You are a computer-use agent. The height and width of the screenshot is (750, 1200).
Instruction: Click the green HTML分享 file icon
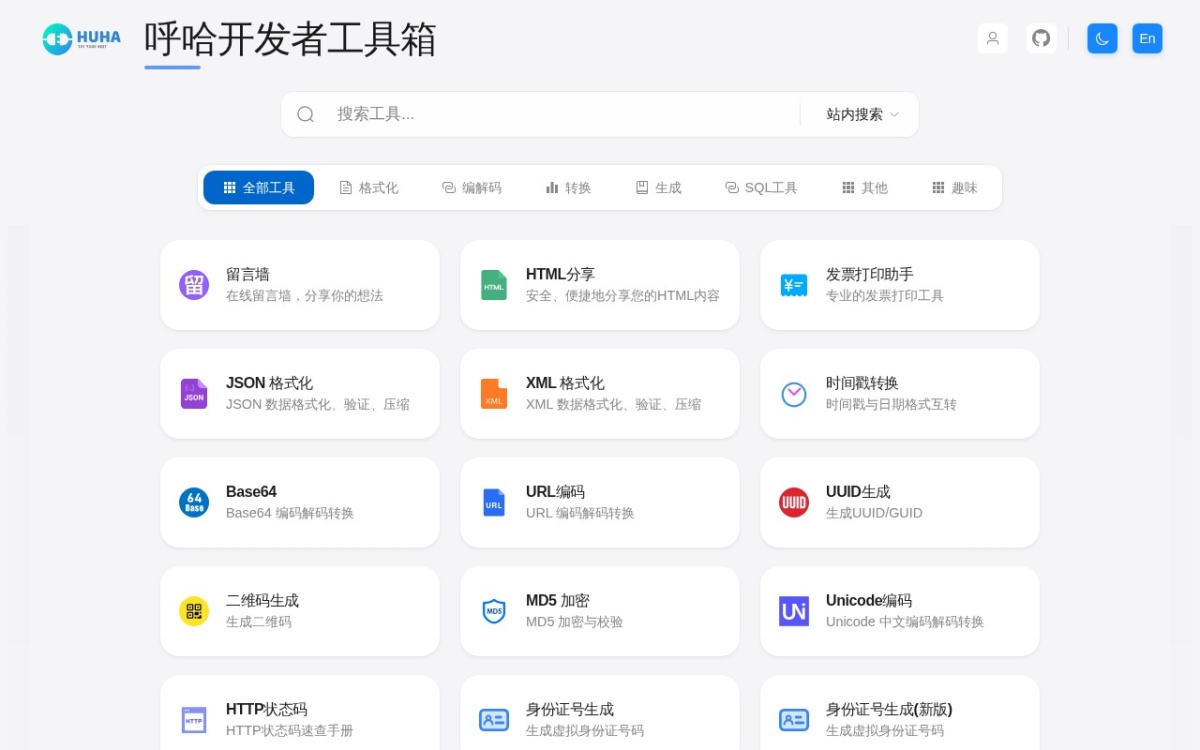494,285
